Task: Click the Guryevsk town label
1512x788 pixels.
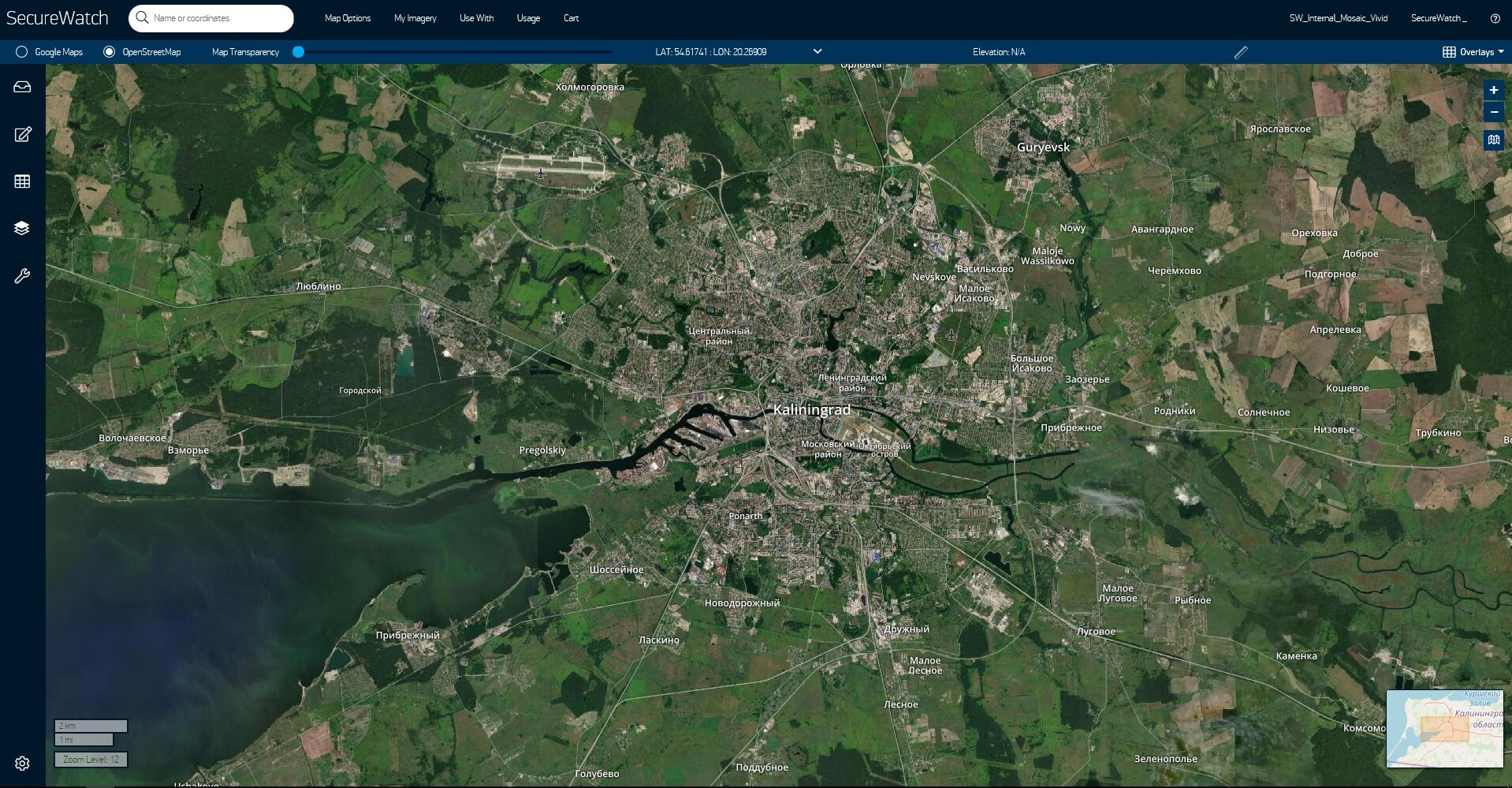Action: point(1044,148)
